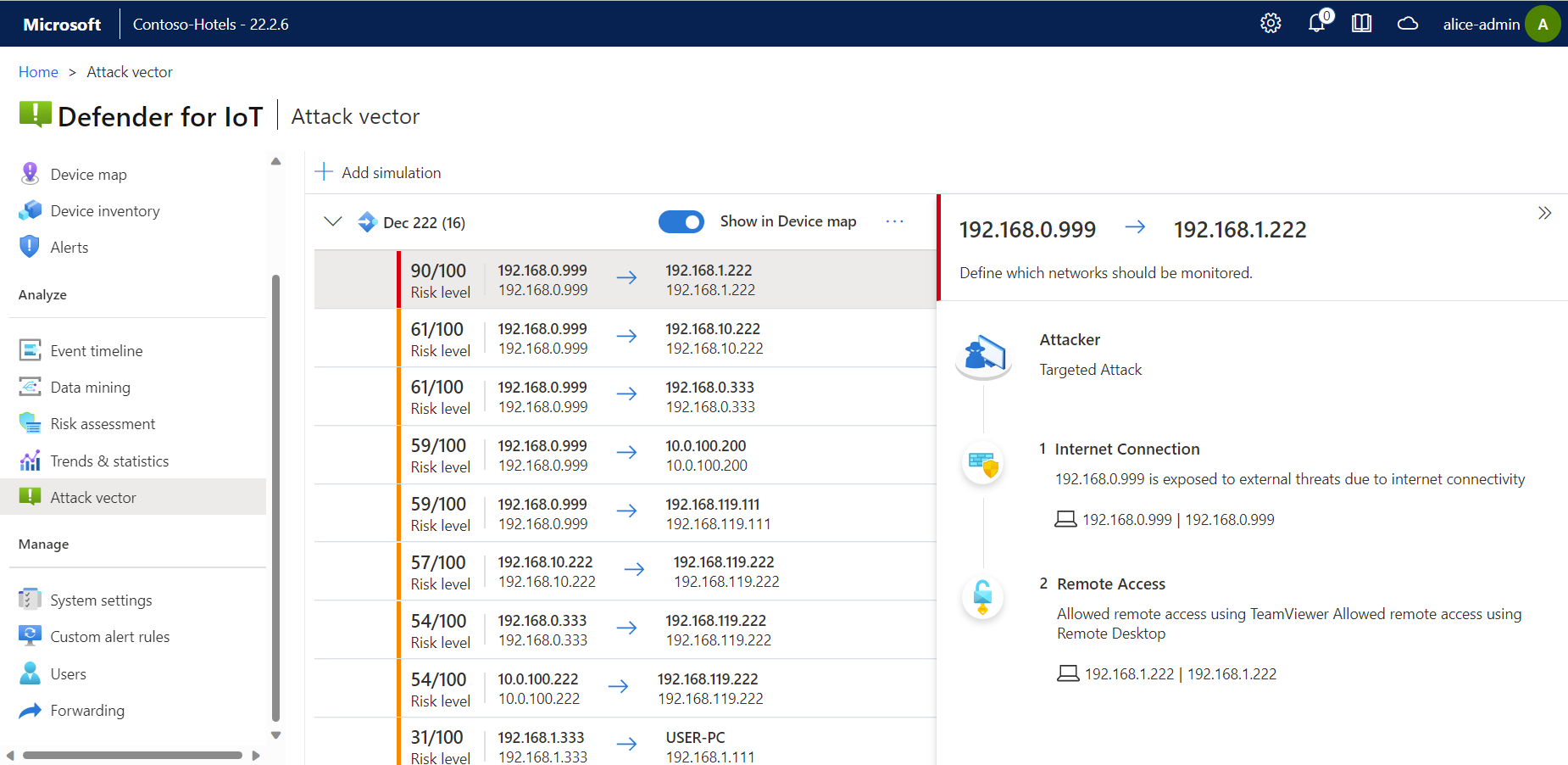The width and height of the screenshot is (1568, 765).
Task: Click the Remote Access step heading
Action: click(x=1111, y=584)
